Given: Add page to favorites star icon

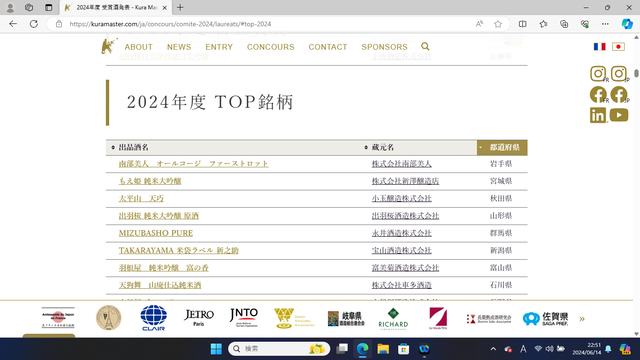Looking at the screenshot, I should coord(498,24).
